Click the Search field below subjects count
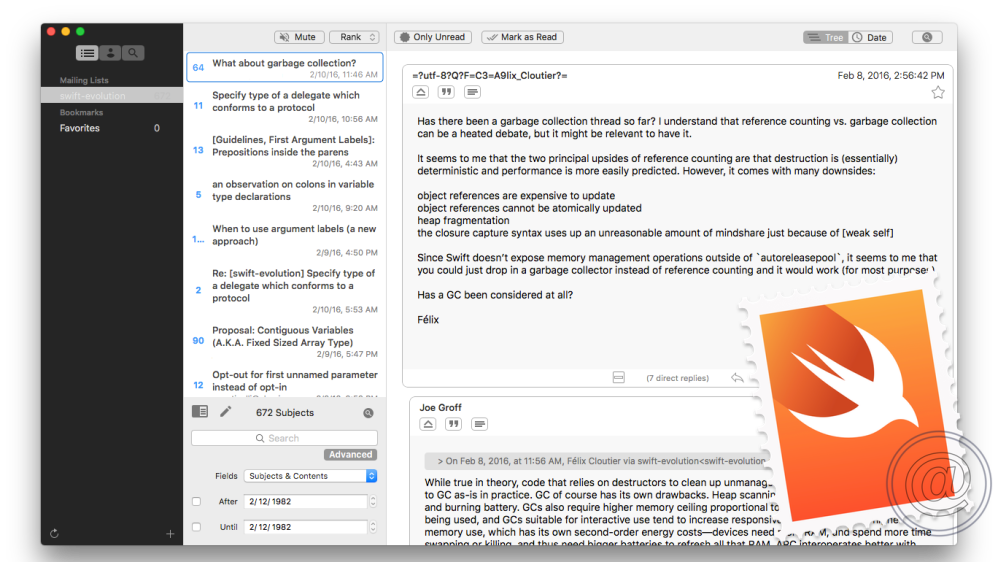This screenshot has height=562, width=998. 284,438
